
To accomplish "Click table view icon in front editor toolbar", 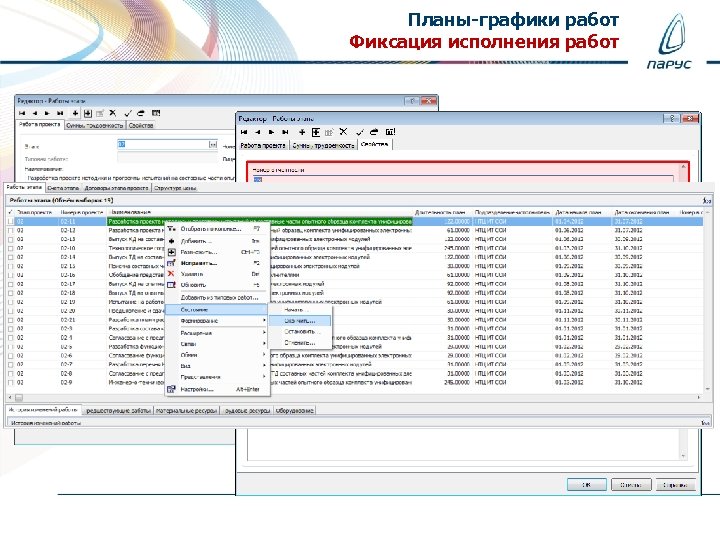I will coord(390,132).
